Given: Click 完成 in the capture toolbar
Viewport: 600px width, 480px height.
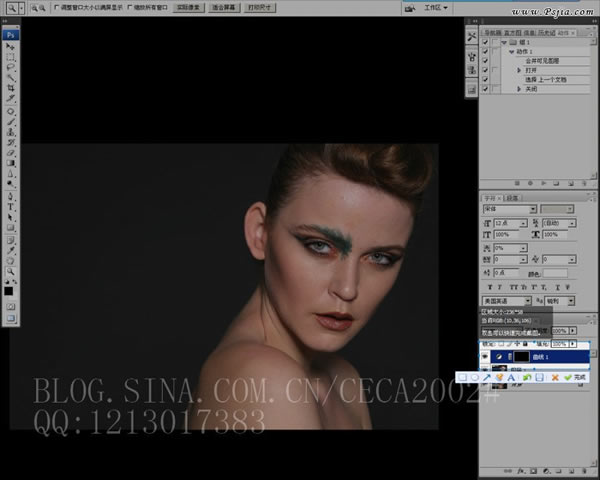Looking at the screenshot, I should click(x=576, y=377).
